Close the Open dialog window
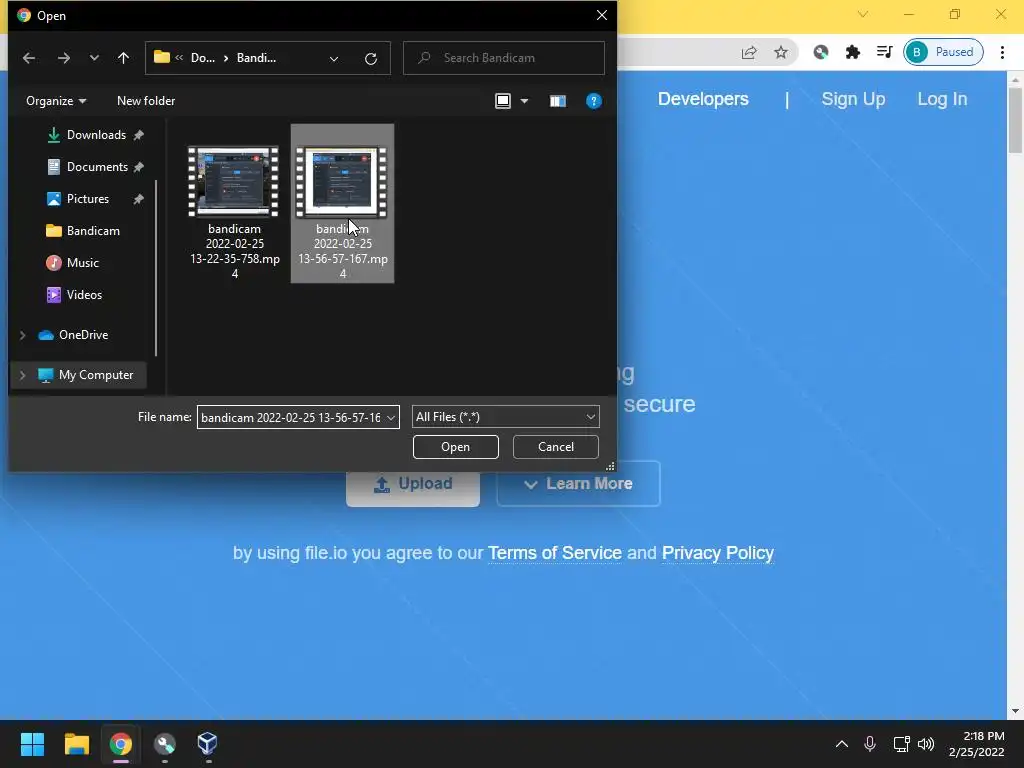 click(x=601, y=15)
